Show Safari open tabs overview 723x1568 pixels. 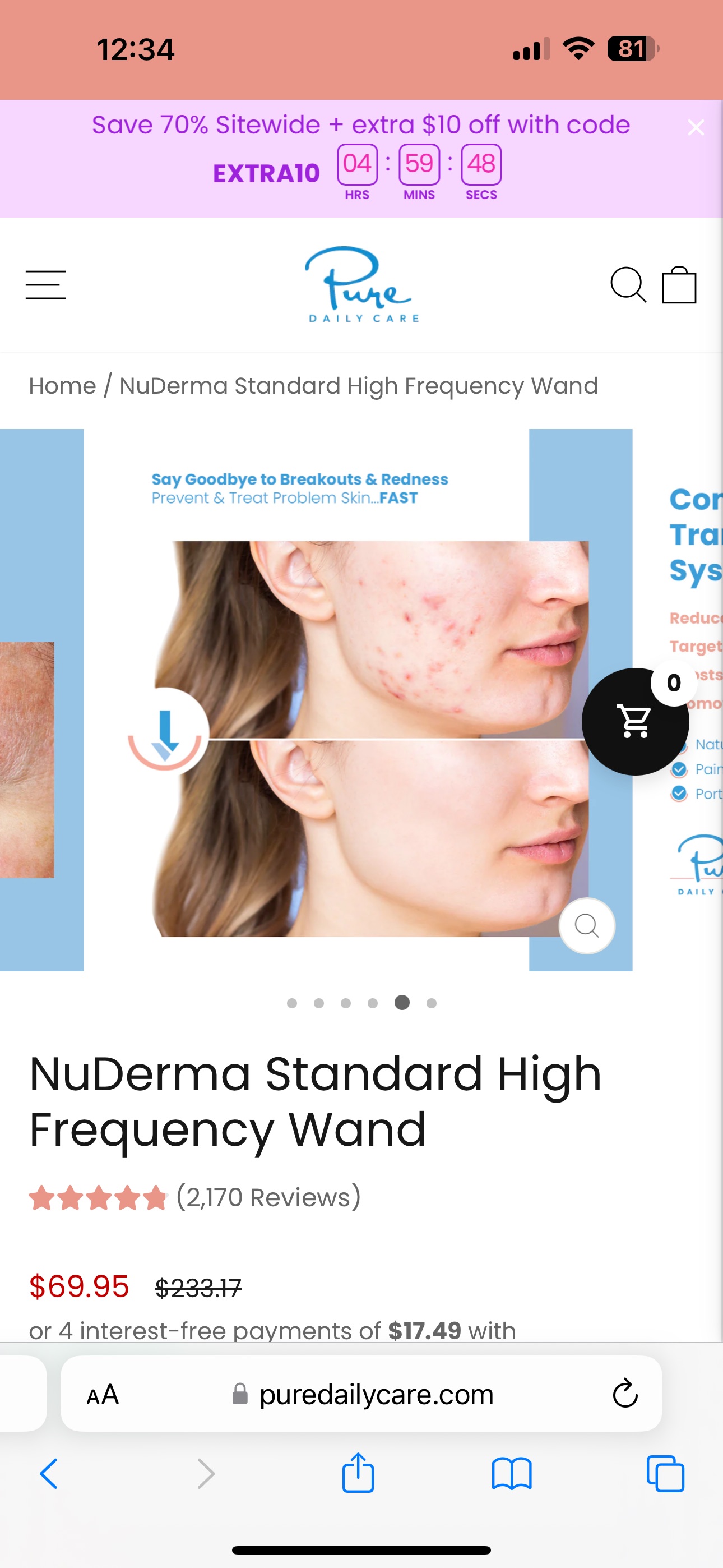(x=665, y=1474)
